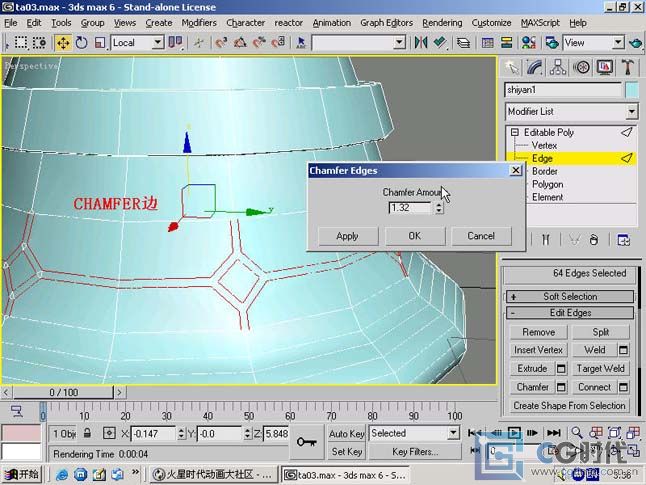Select the Select and Move tool
646x485 pixels.
(x=63, y=43)
